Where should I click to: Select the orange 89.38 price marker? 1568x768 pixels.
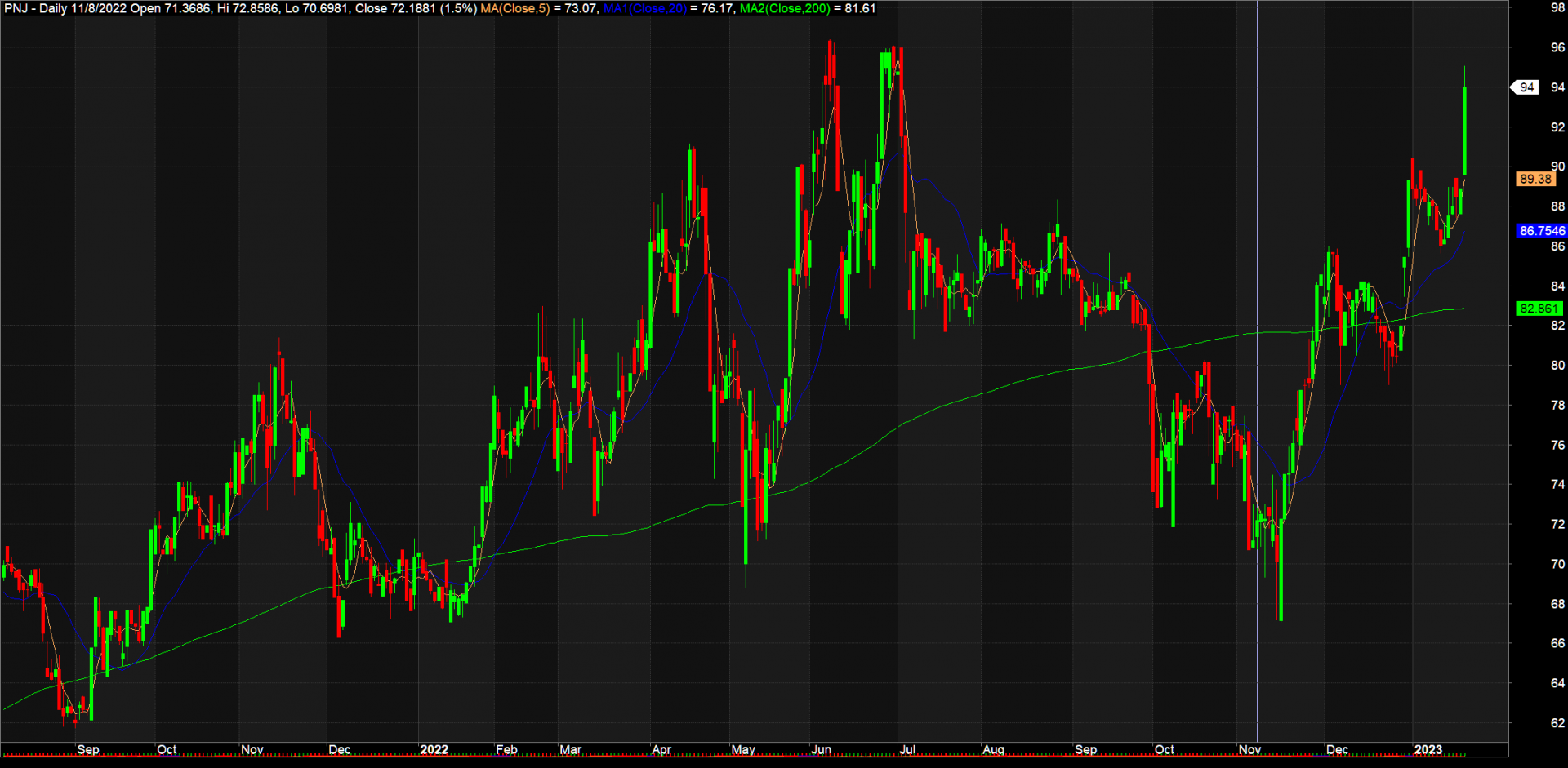1535,179
